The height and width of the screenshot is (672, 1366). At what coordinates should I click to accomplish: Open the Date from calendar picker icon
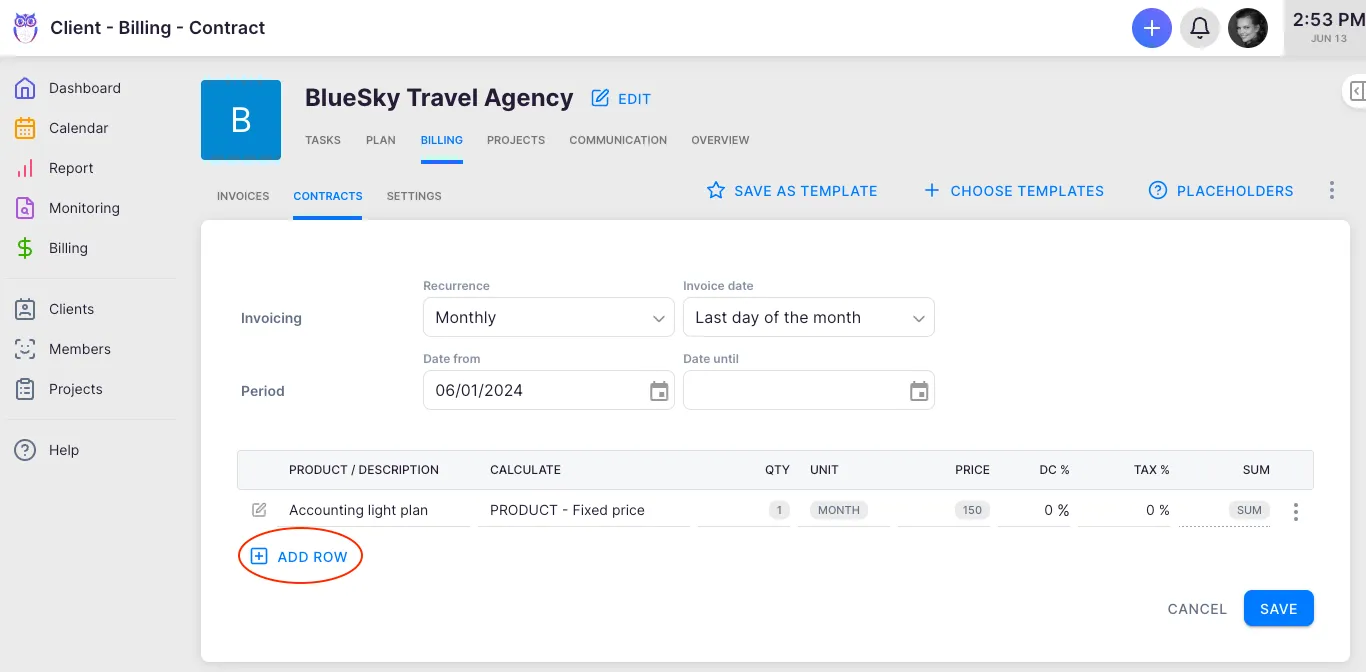[x=659, y=391]
